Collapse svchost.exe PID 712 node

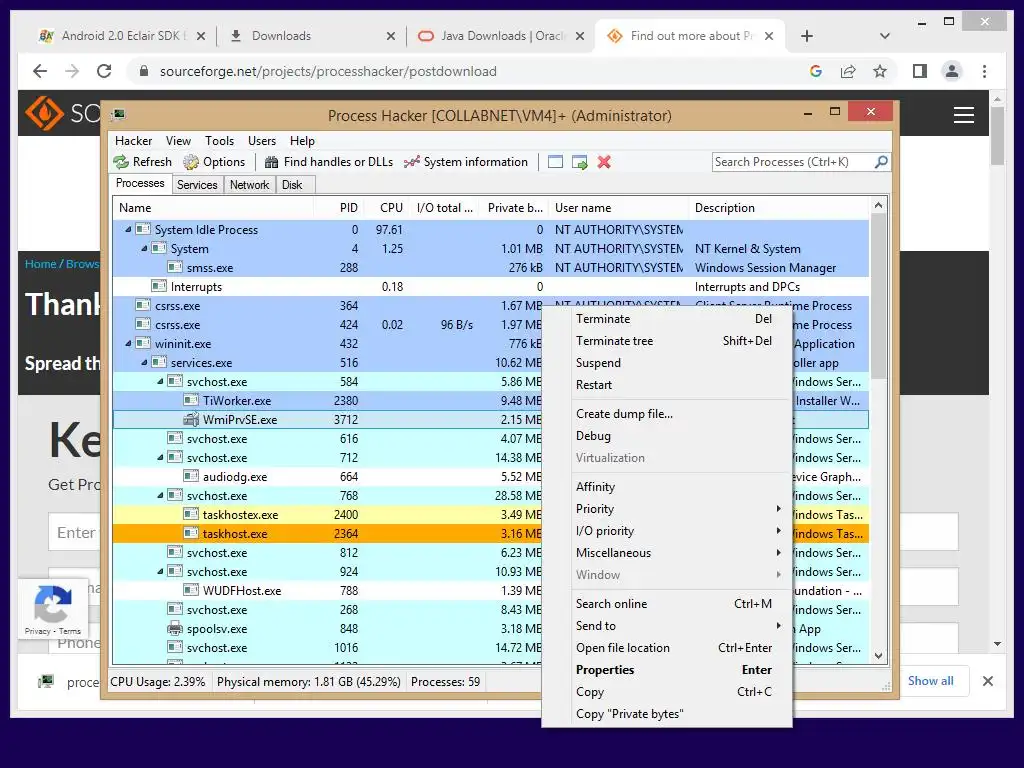tap(160, 457)
